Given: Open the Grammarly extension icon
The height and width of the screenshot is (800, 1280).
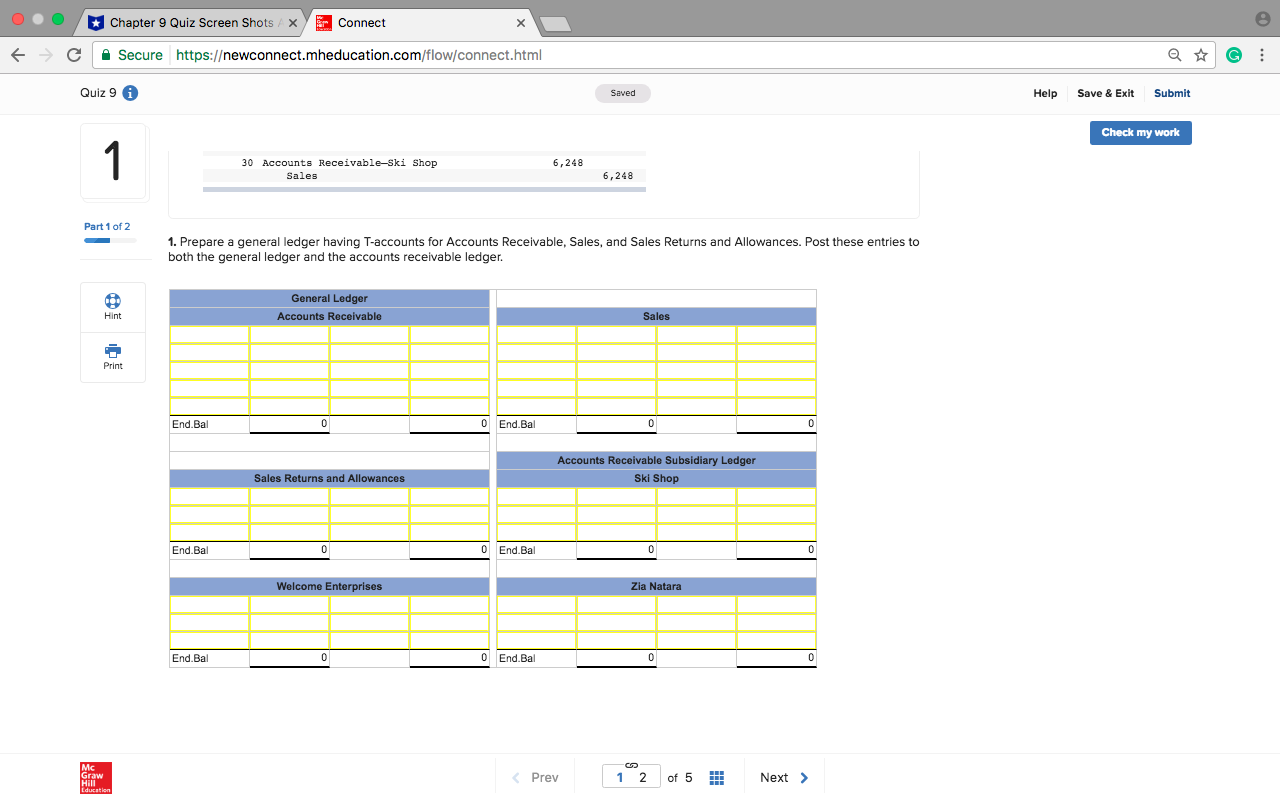Looking at the screenshot, I should (1232, 55).
